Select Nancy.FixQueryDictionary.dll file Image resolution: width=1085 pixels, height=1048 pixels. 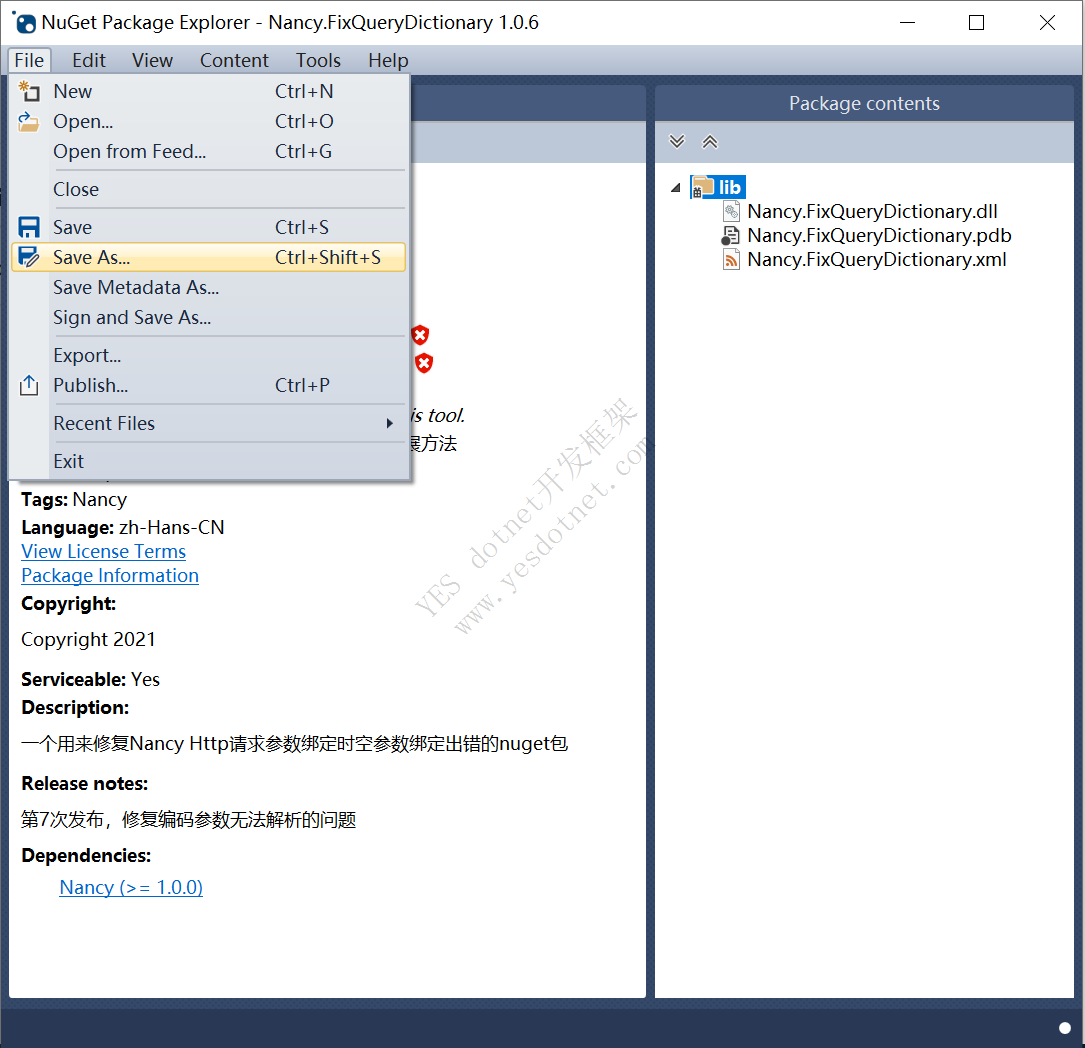point(873,212)
